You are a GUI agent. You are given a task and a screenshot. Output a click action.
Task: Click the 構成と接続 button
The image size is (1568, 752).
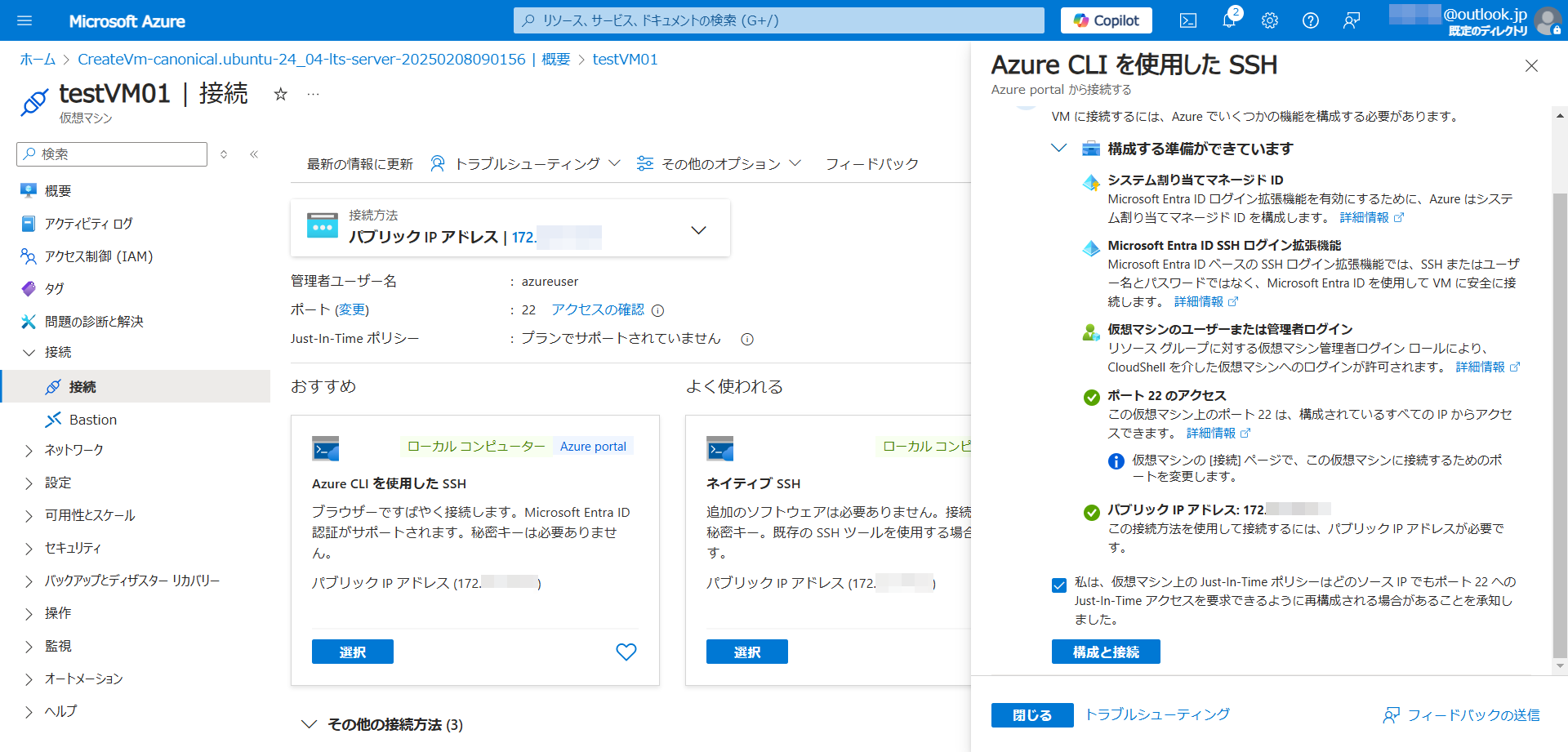coord(1105,652)
